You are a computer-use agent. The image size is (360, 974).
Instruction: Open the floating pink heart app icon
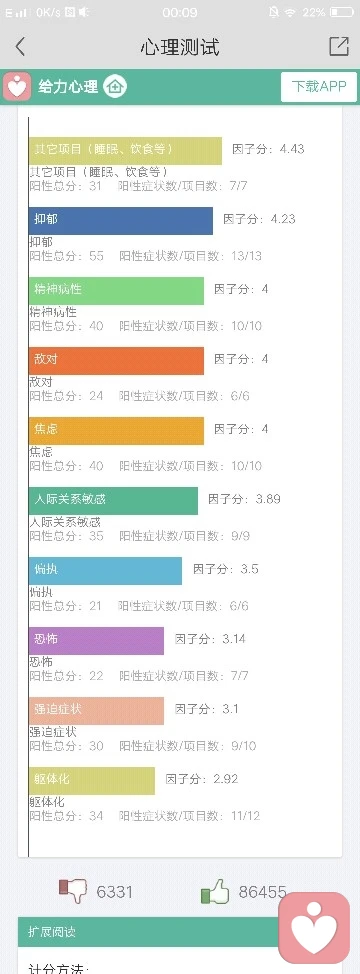[314, 928]
